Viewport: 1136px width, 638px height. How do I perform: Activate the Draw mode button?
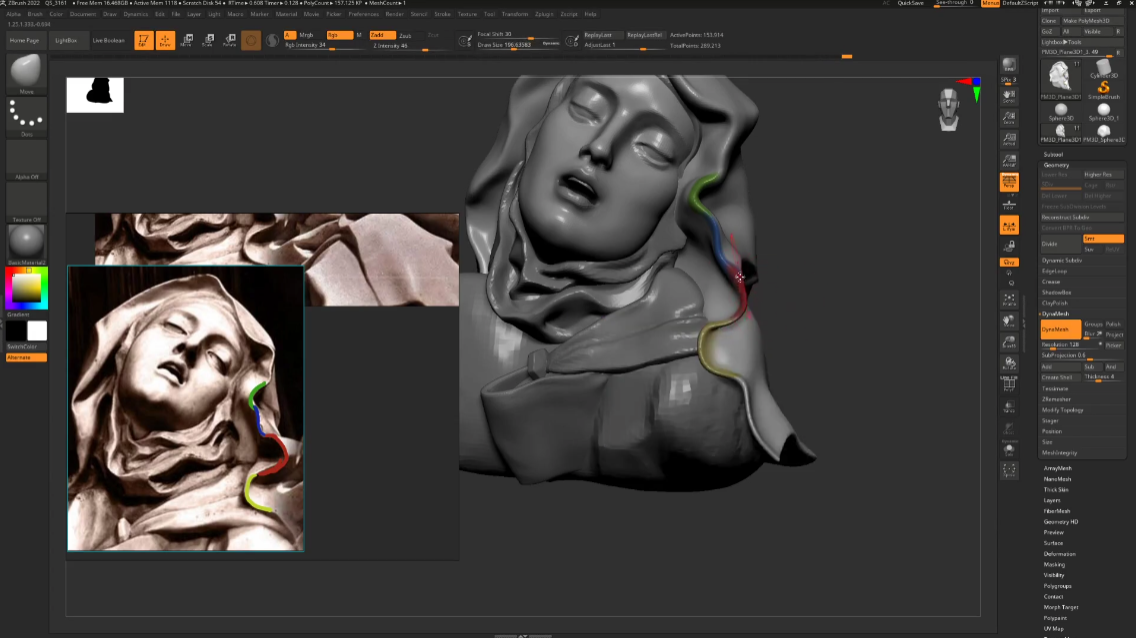click(165, 41)
